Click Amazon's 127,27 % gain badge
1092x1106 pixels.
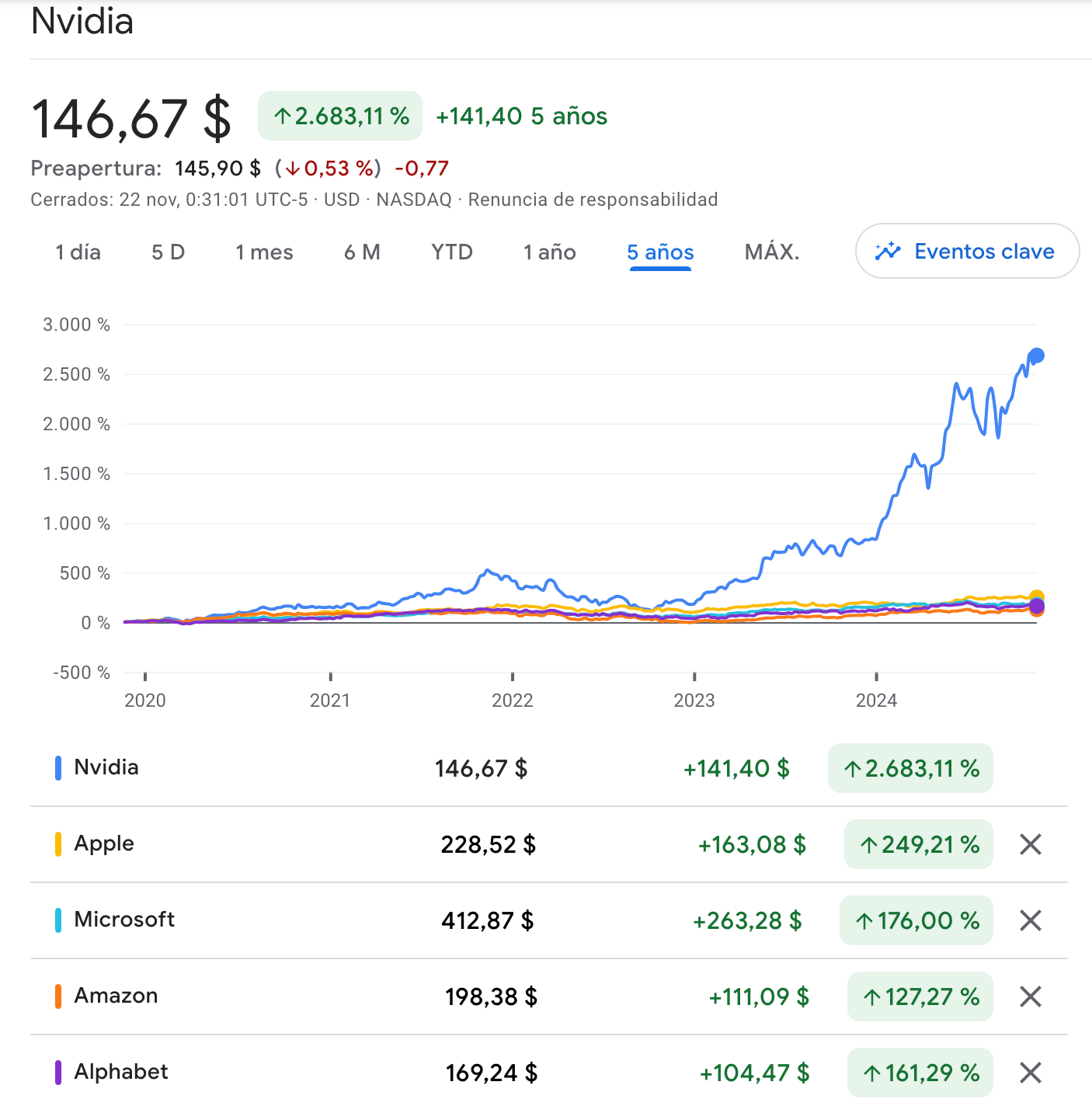click(920, 996)
